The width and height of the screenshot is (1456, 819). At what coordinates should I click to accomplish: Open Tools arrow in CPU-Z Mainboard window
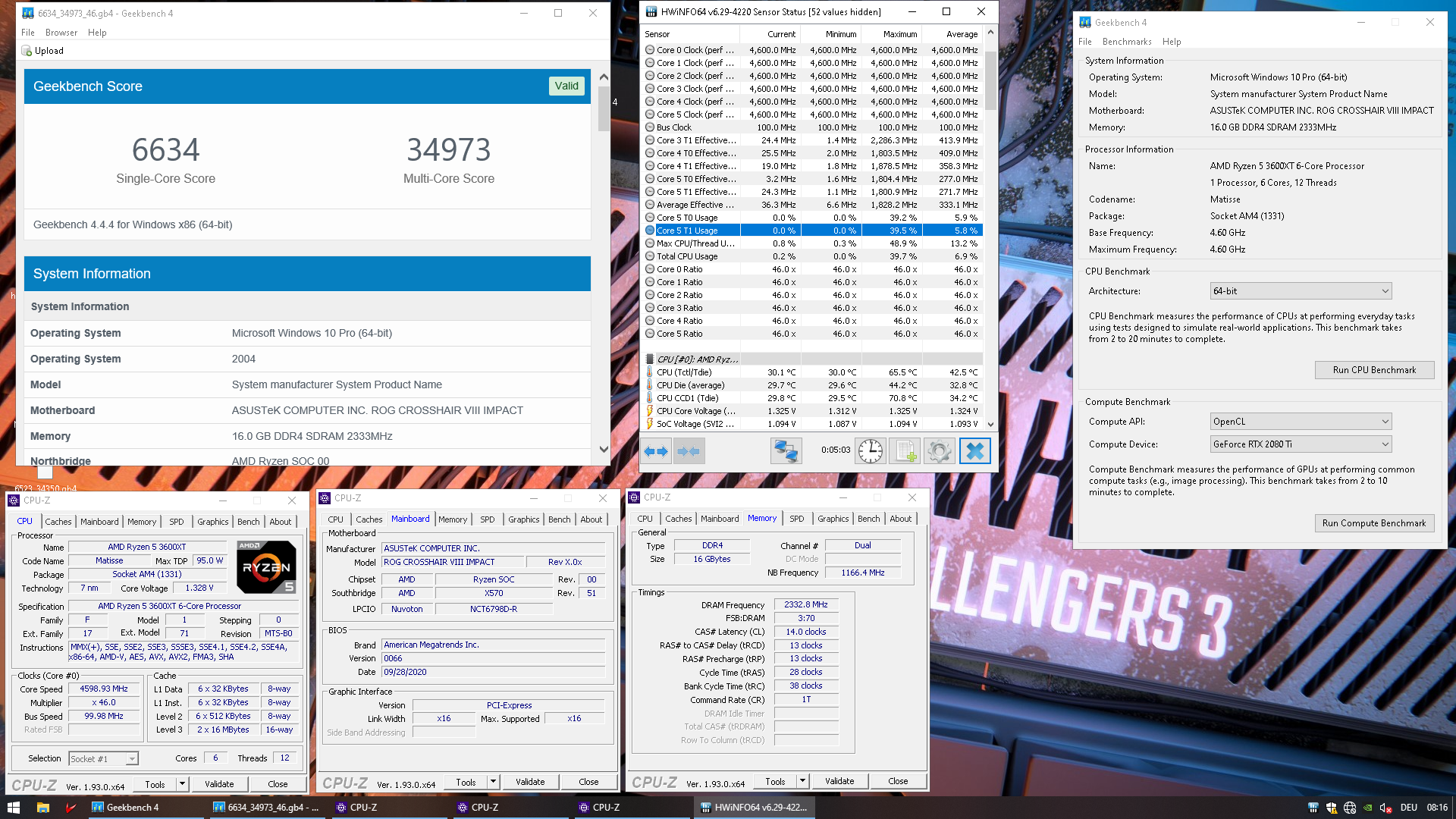(493, 782)
